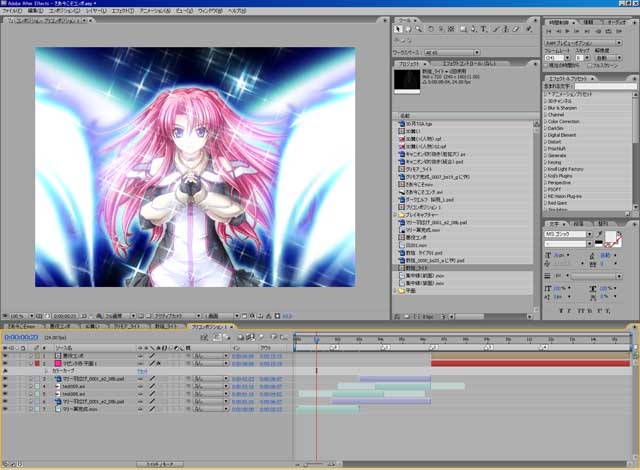Select the Text type tool

[x=484, y=29]
